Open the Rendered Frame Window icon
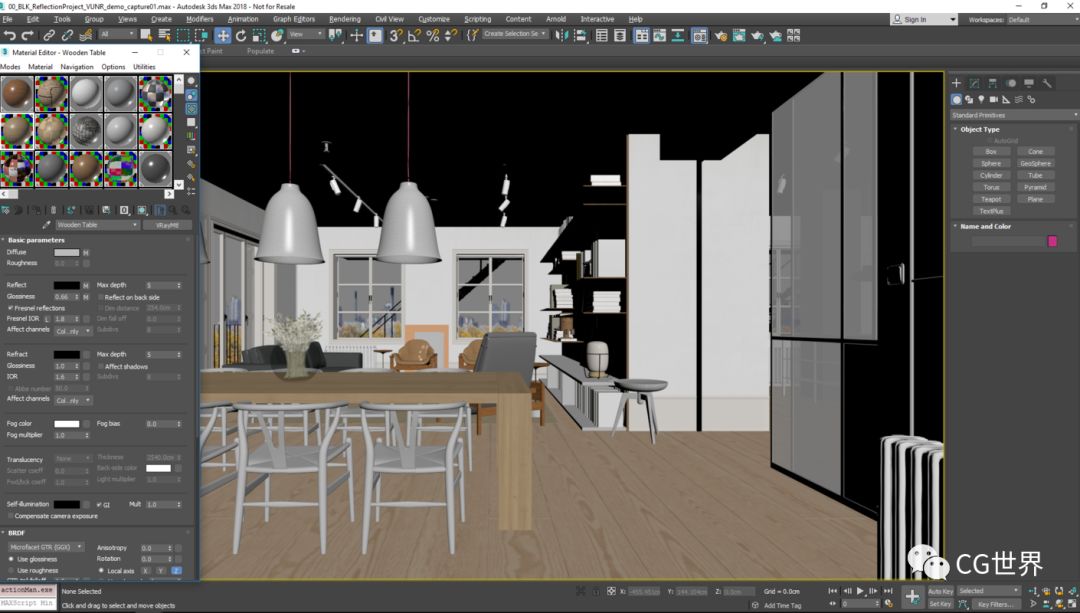Screen dimensions: 1080x613 (x=739, y=35)
